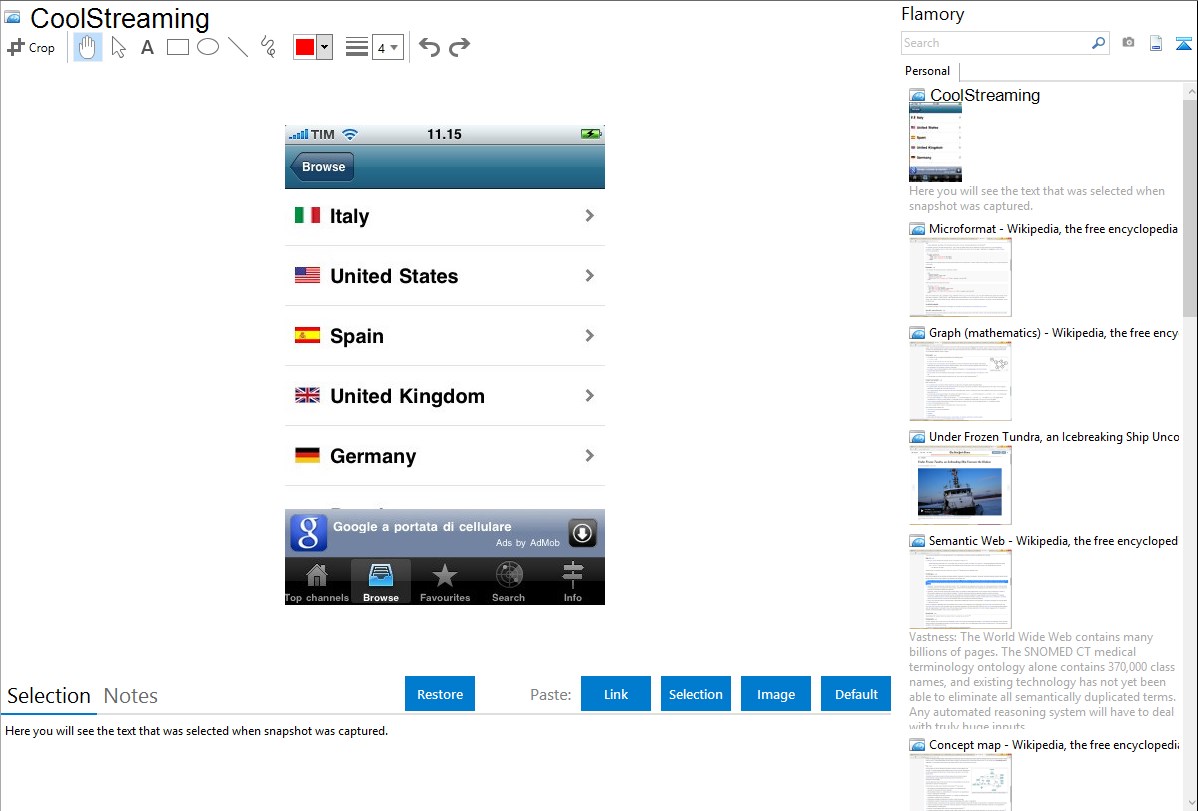
Task: Activate the hand pan tool
Action: coord(88,47)
